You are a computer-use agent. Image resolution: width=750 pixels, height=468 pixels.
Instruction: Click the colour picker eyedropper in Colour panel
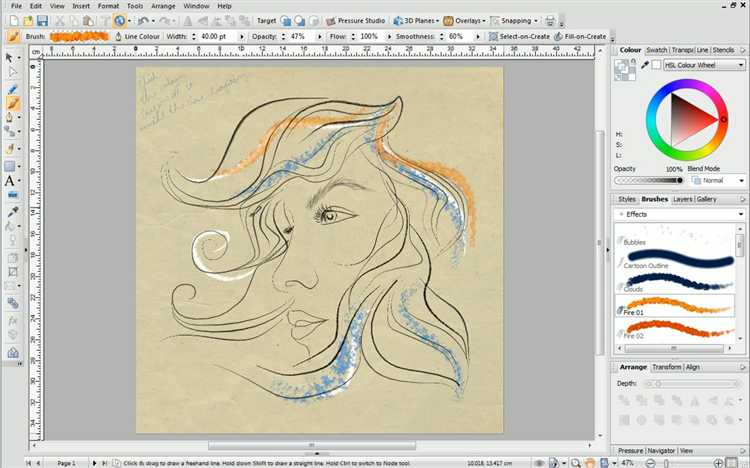(x=644, y=65)
